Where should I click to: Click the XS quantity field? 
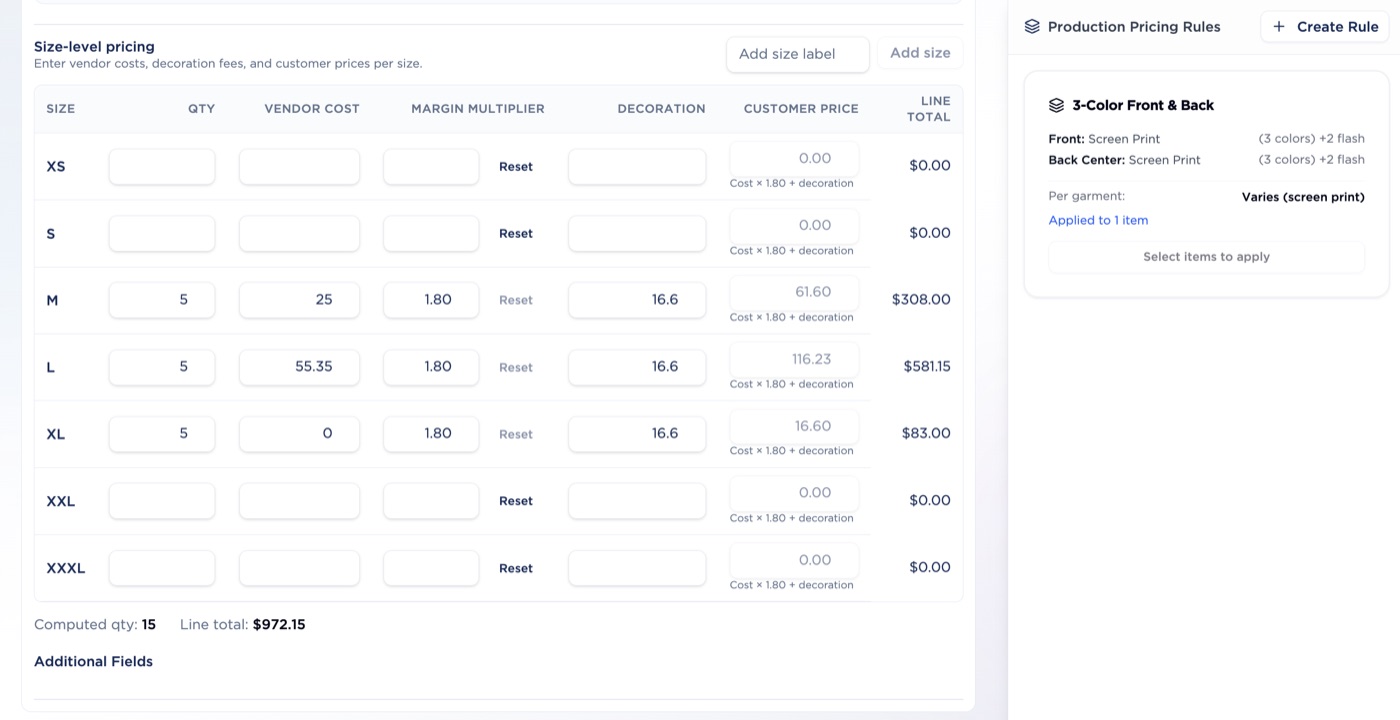[162, 167]
